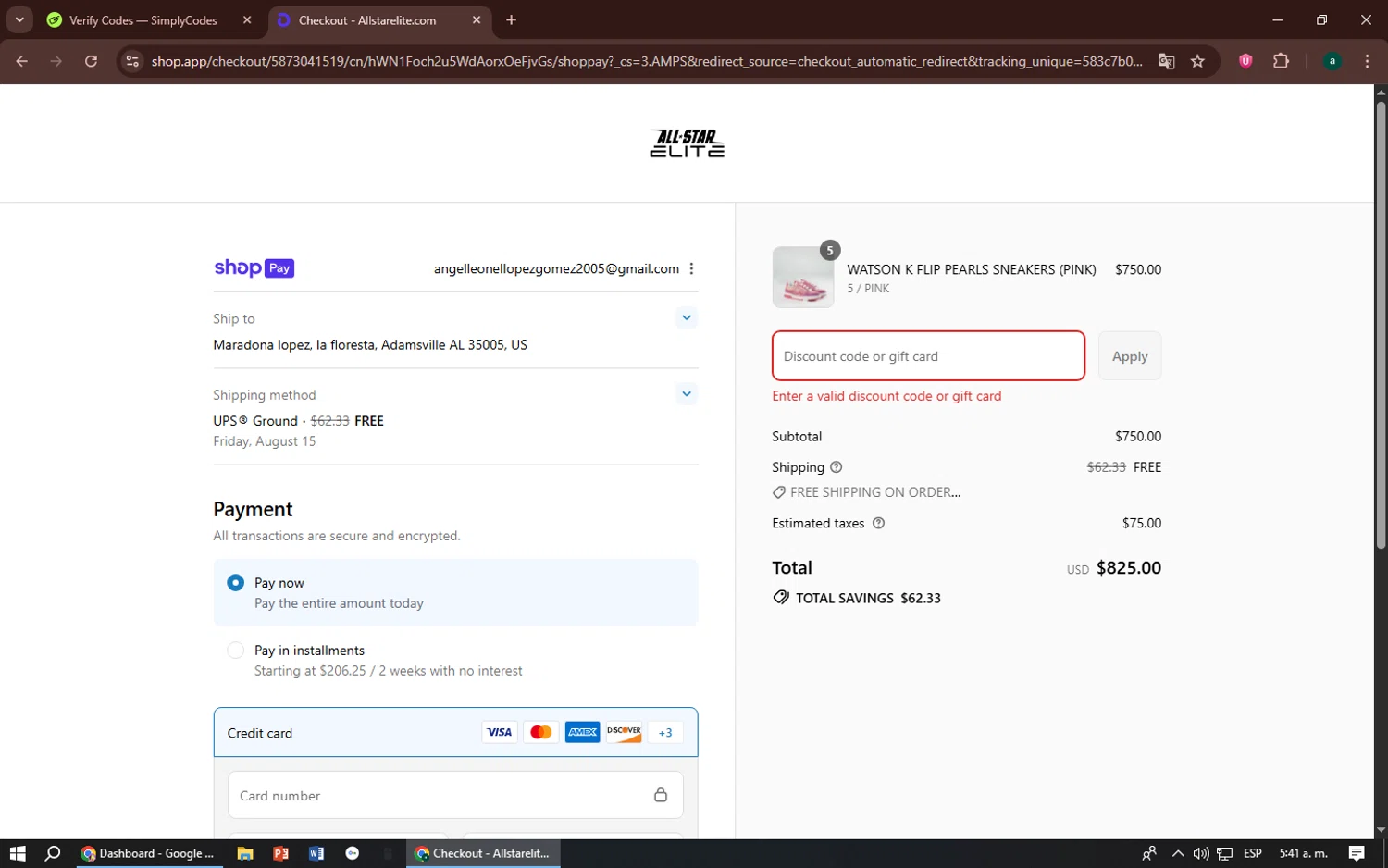Show Shipping info help icon
1388x868 pixels.
[836, 467]
